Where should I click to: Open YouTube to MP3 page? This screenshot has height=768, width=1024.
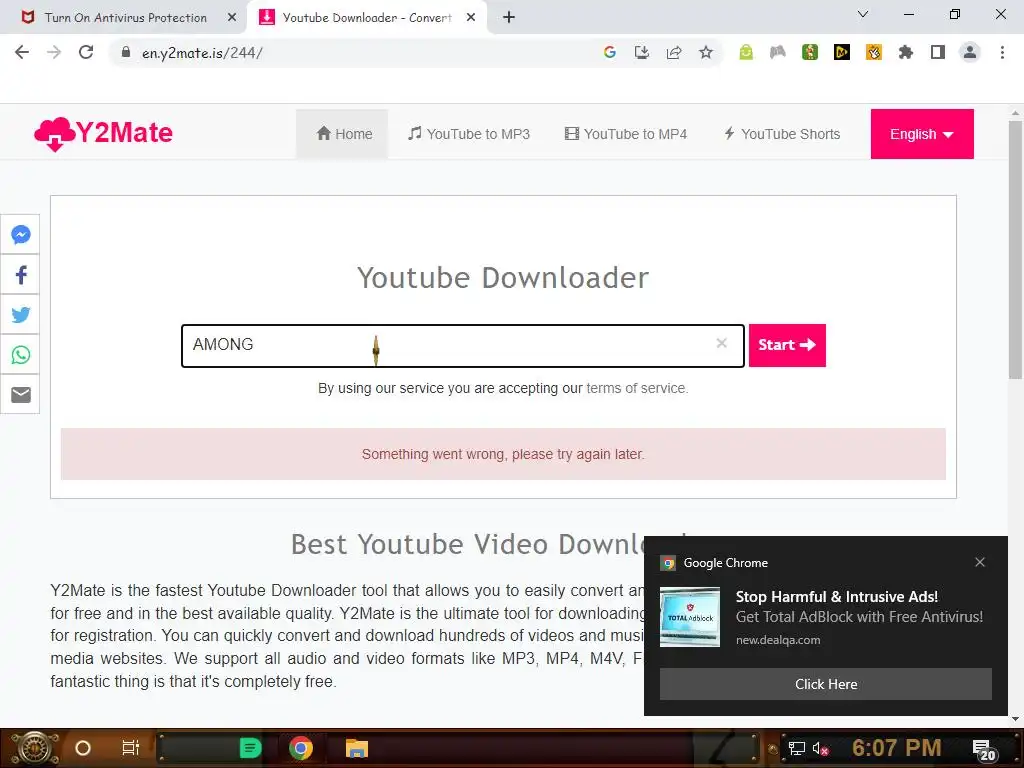coord(469,134)
